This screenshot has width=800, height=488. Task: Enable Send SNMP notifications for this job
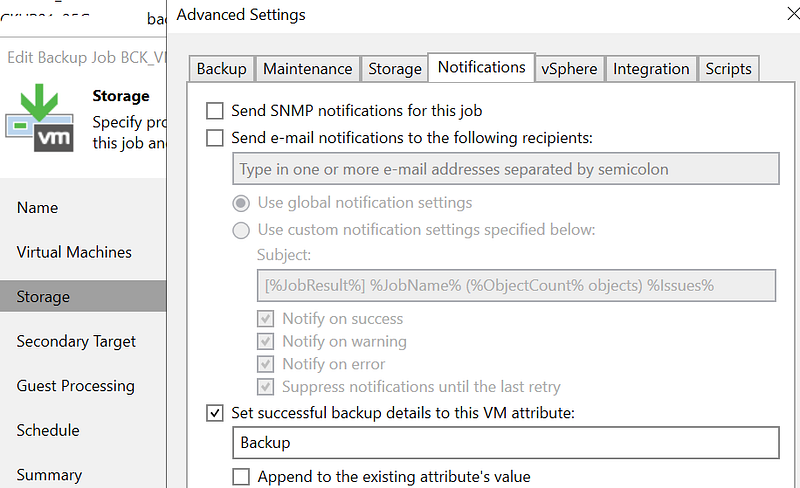pos(215,110)
